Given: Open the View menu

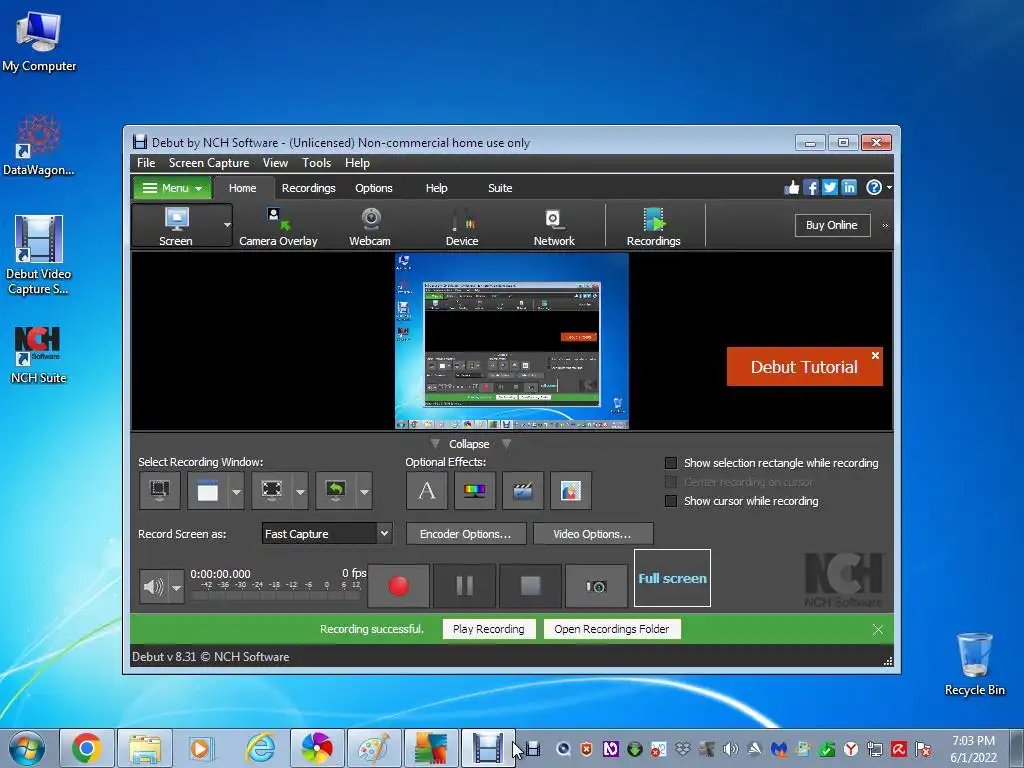Looking at the screenshot, I should (275, 163).
